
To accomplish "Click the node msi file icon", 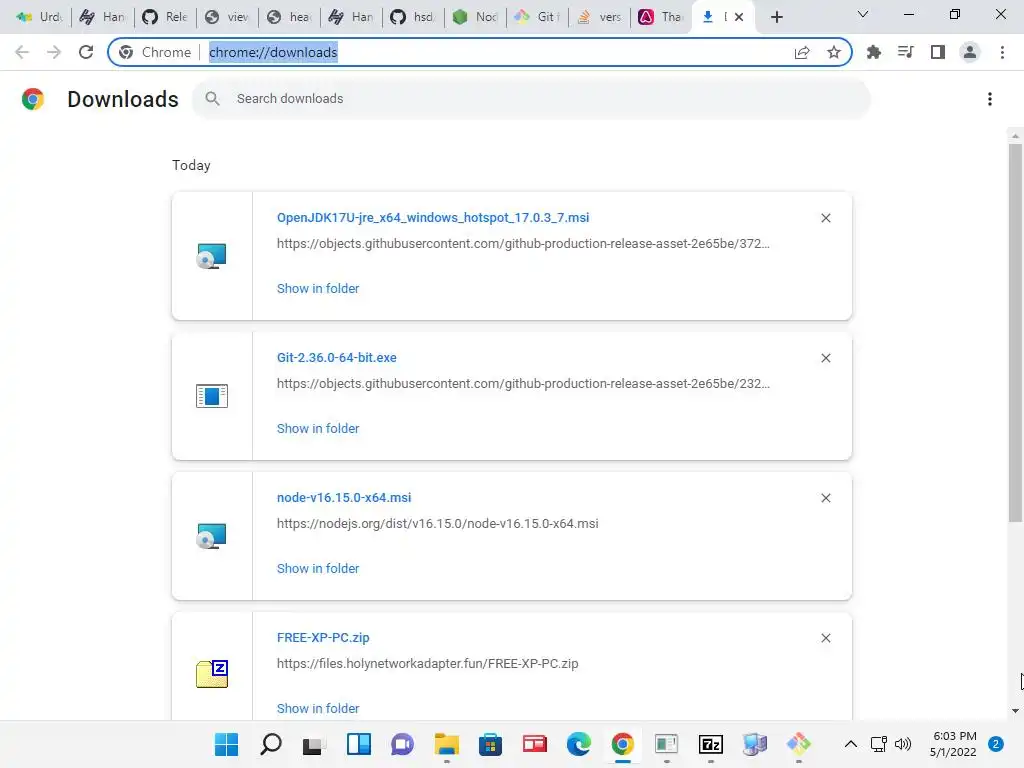I will click(212, 536).
